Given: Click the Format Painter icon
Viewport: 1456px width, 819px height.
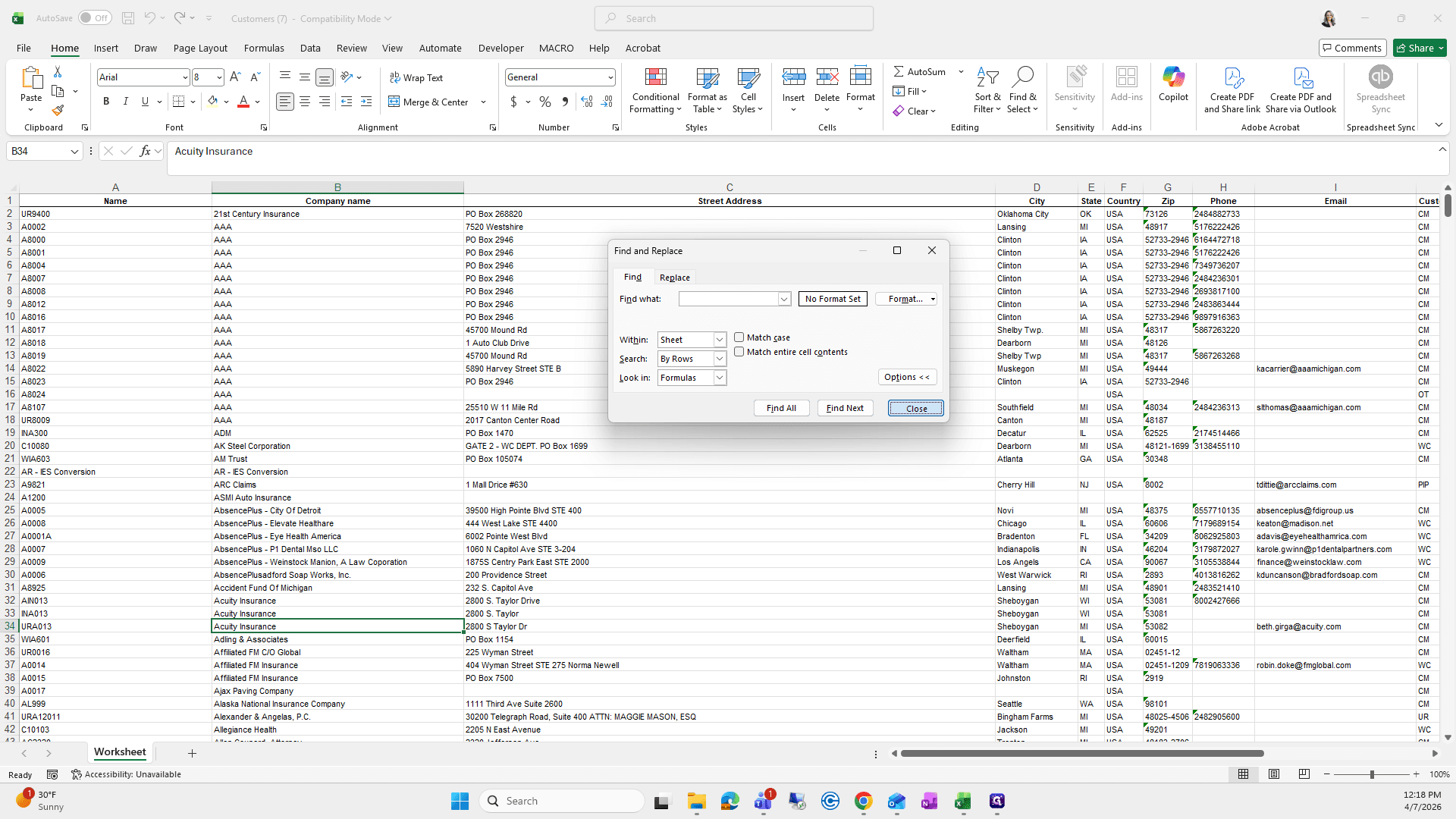Looking at the screenshot, I should tap(58, 111).
